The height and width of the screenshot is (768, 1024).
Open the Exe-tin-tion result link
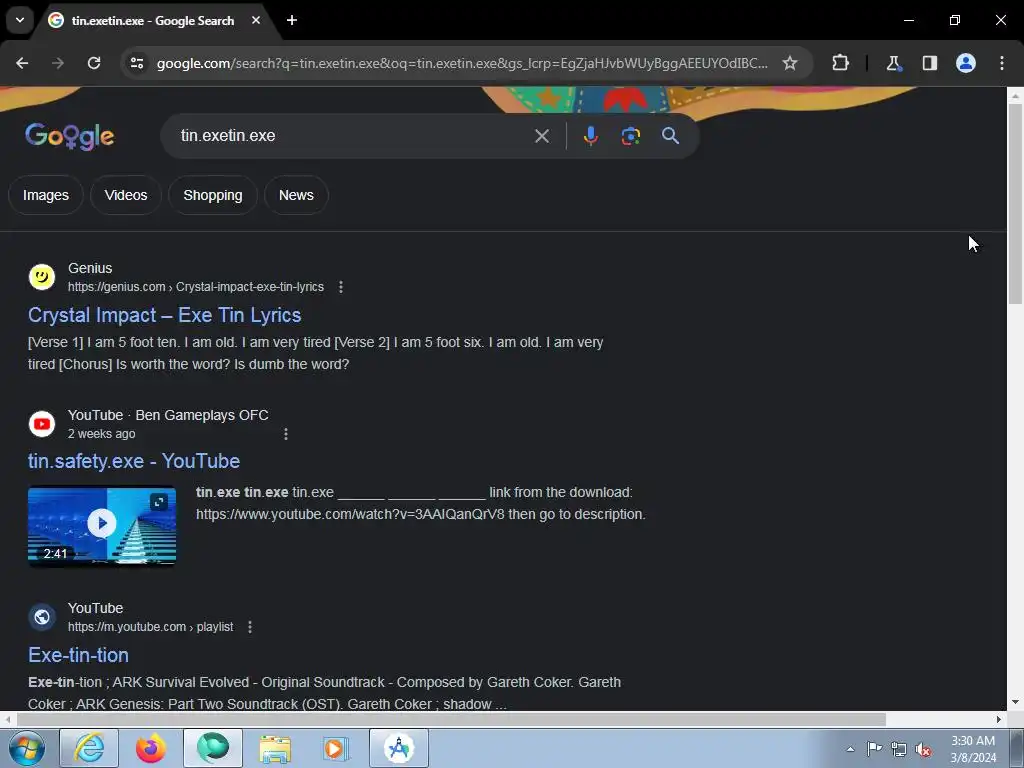tap(78, 655)
